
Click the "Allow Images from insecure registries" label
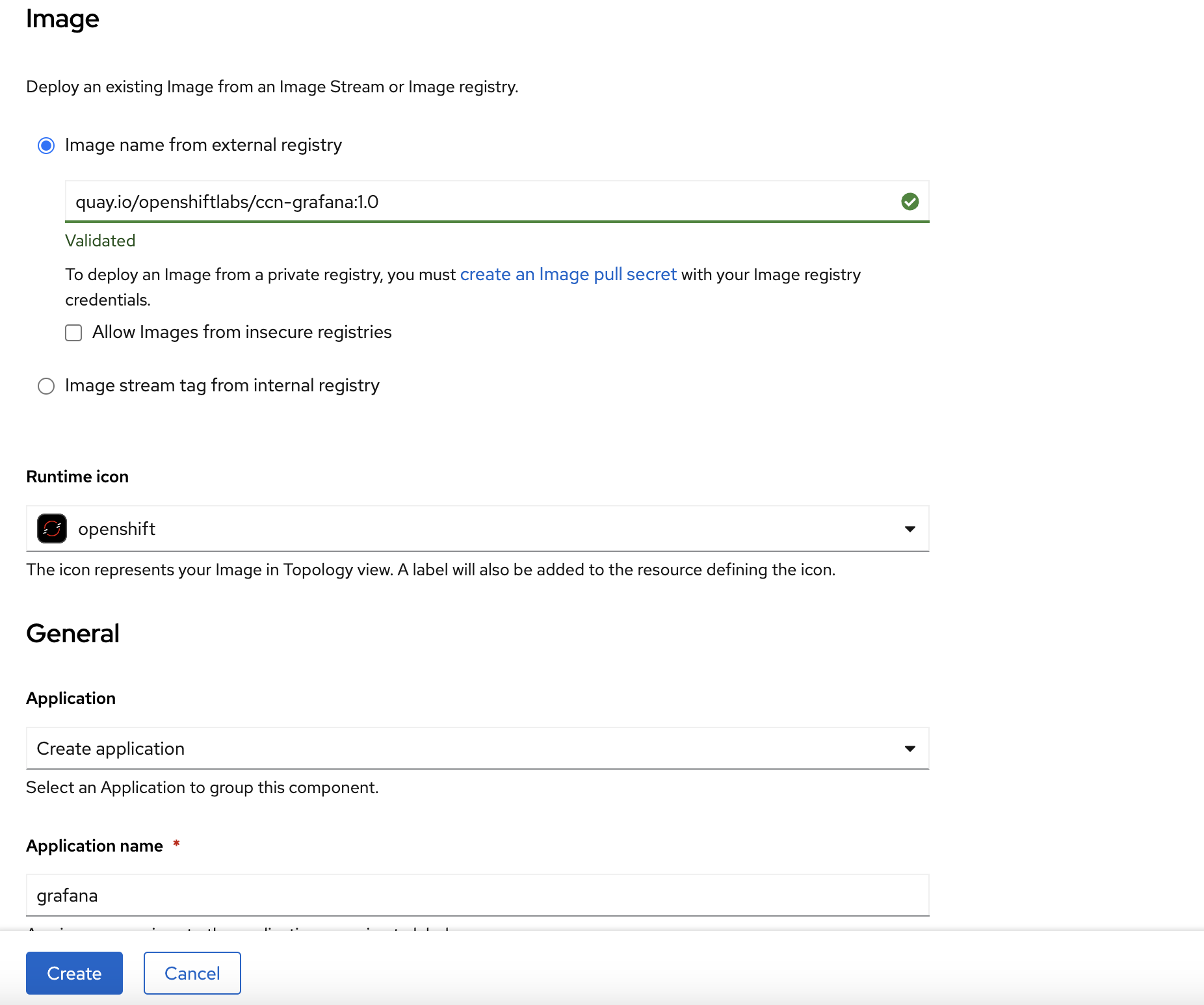point(242,332)
